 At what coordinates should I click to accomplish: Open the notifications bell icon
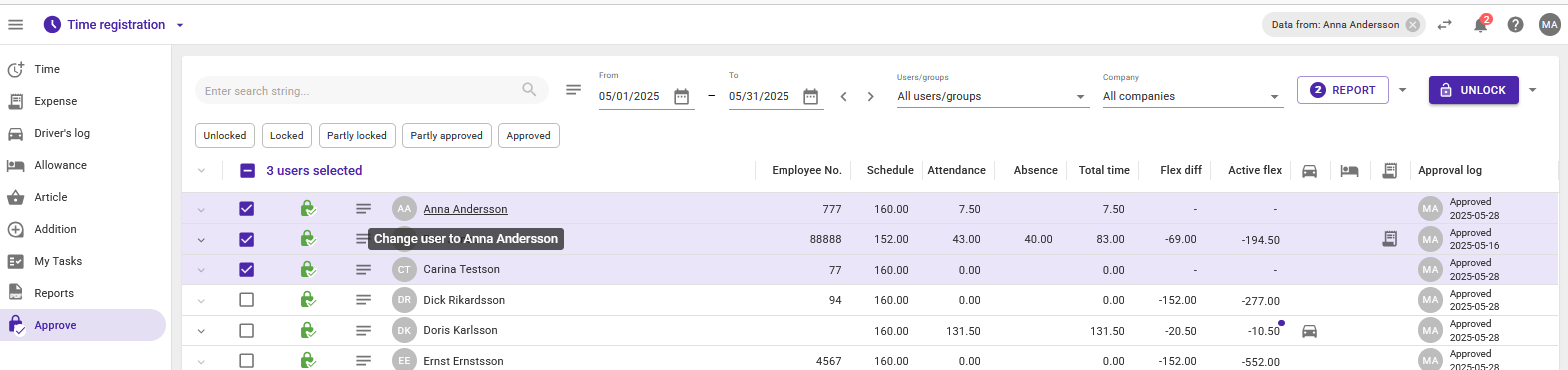pyautogui.click(x=1480, y=25)
